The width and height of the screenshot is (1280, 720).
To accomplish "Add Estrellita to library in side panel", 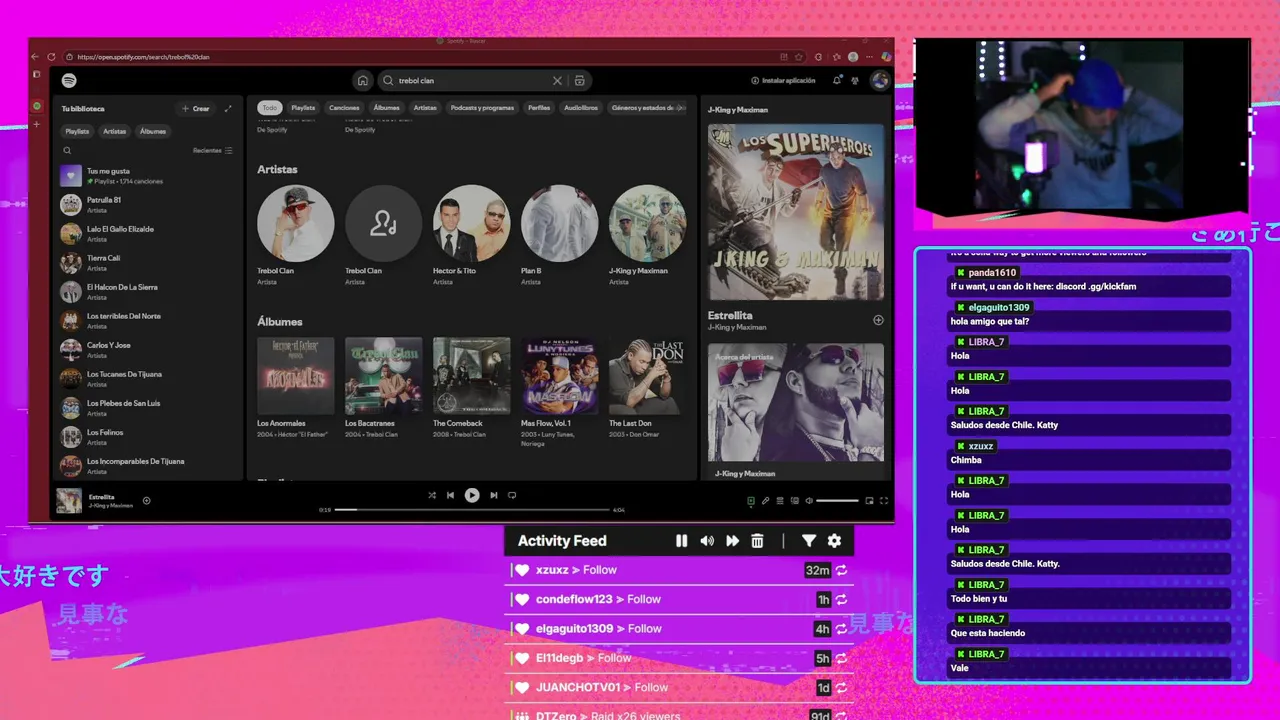I will click(878, 320).
